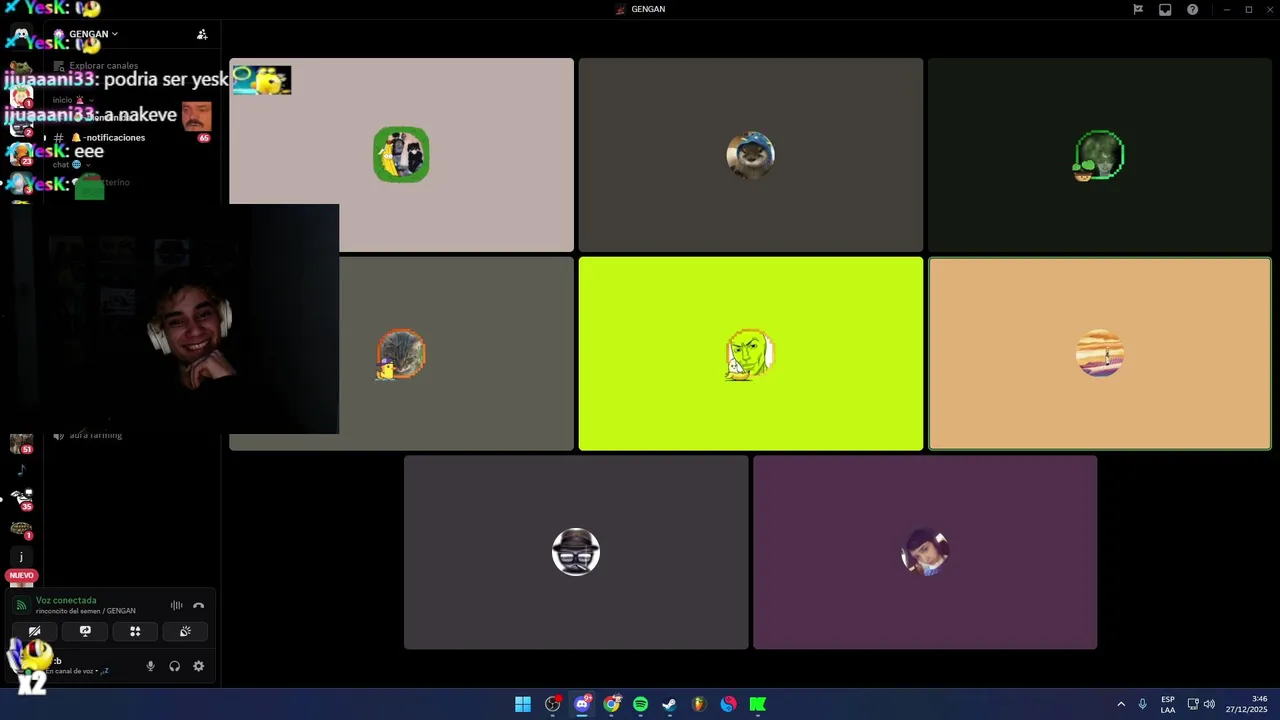Viewport: 1280px width, 720px height.
Task: Focus the banana avatar participant tile
Action: [401, 155]
